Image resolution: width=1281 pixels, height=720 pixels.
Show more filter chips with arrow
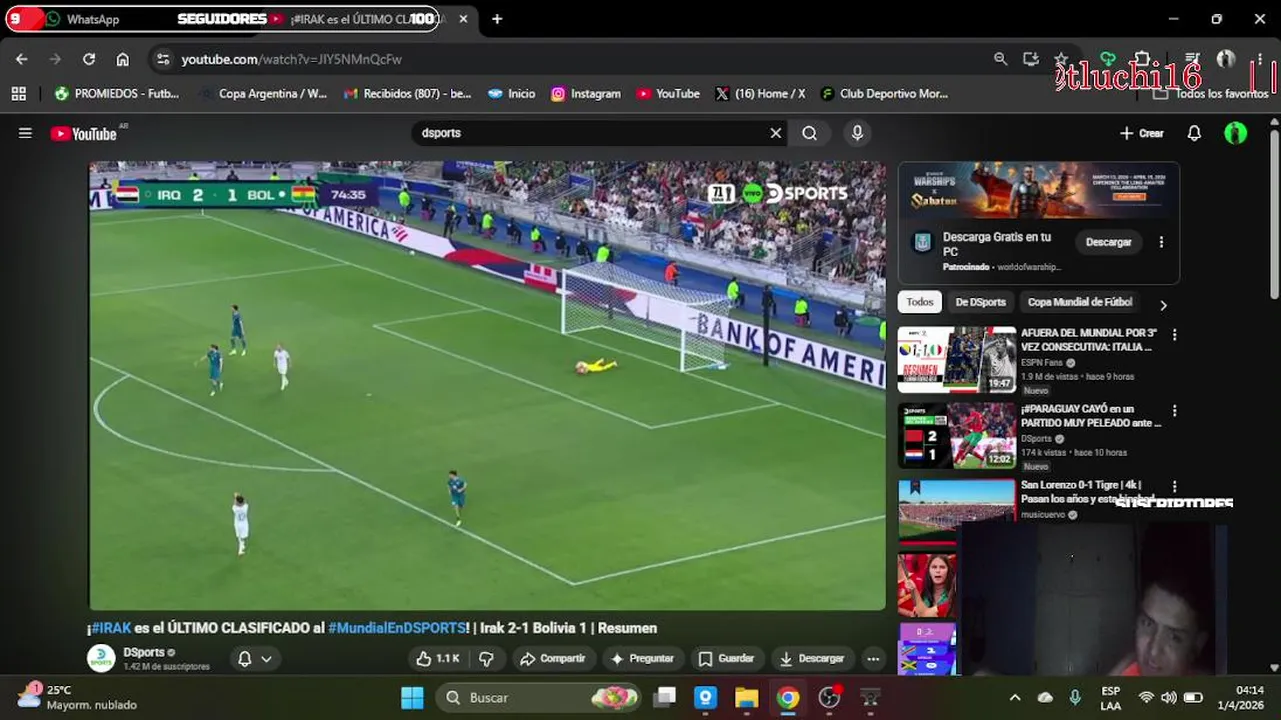coord(1163,304)
